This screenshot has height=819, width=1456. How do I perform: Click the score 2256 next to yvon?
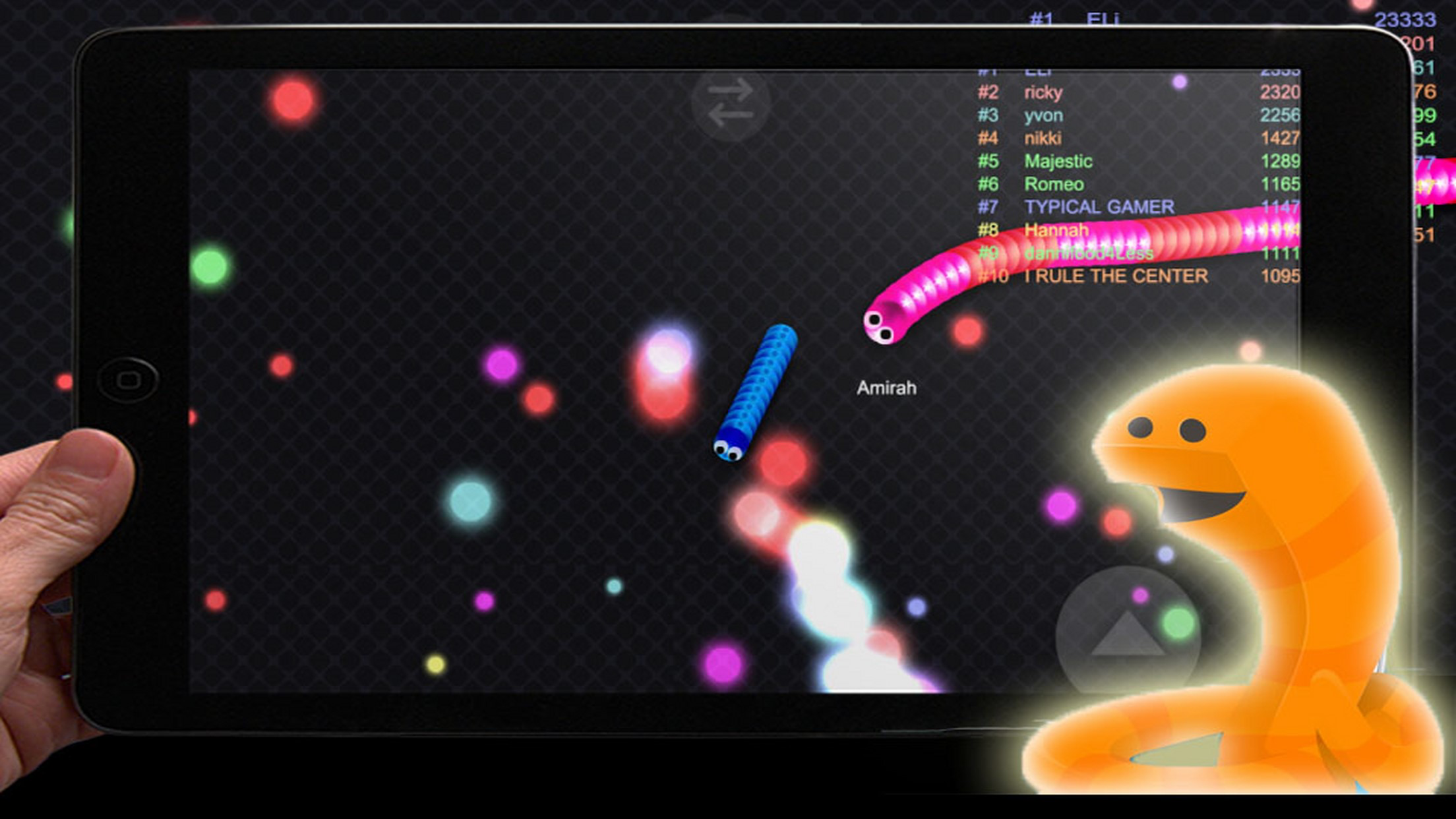click(1280, 115)
